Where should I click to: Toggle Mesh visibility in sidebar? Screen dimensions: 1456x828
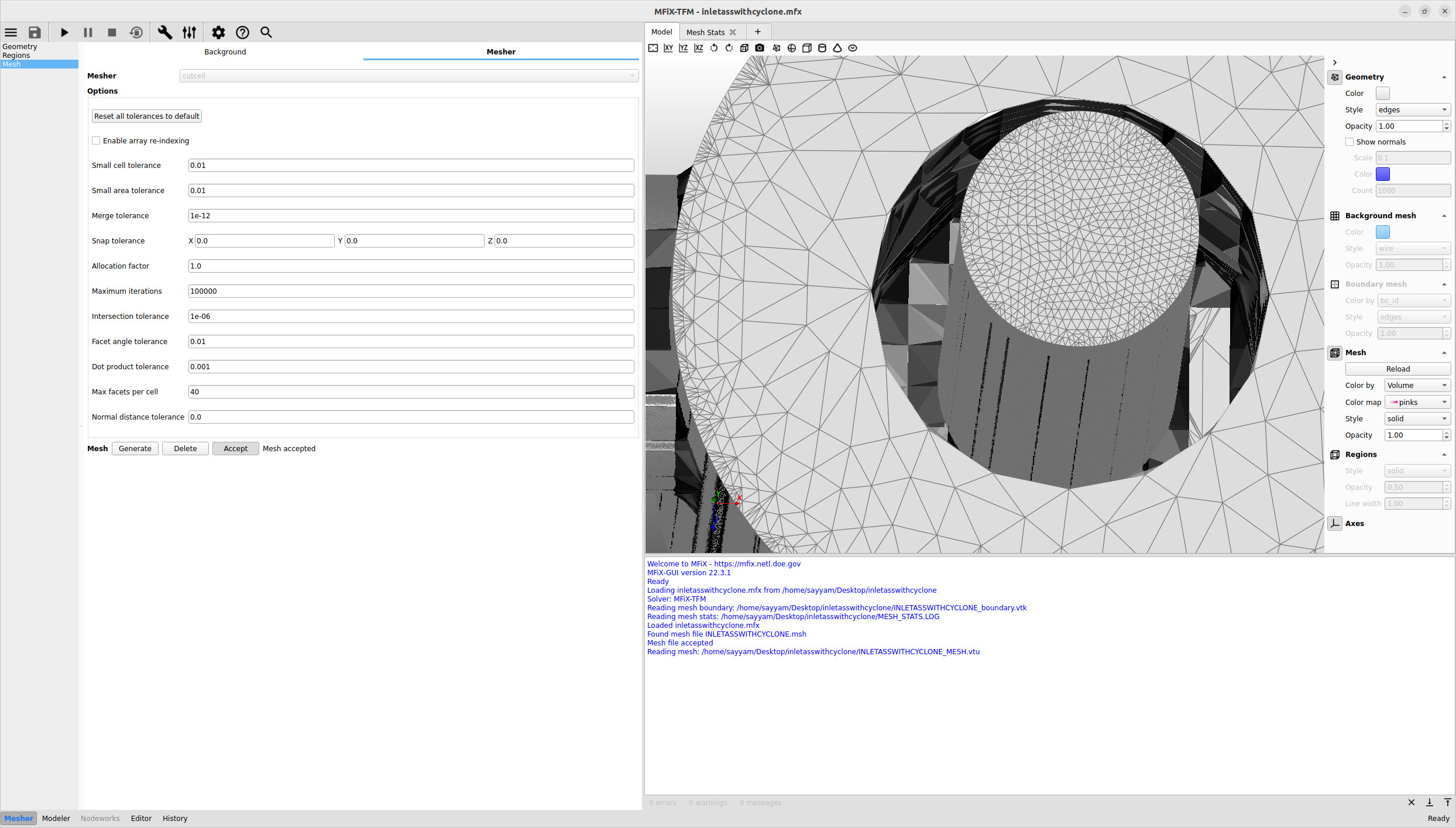point(1335,353)
